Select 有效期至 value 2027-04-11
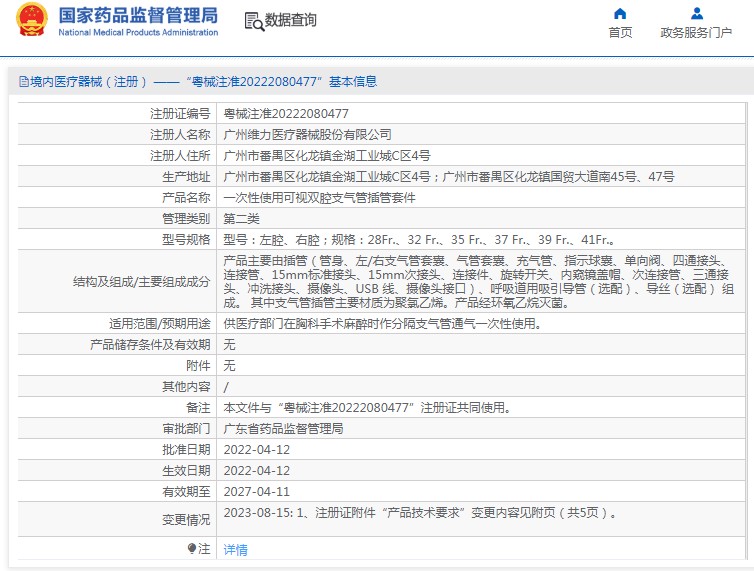Screen dimensions: 754x571 pyautogui.click(x=257, y=492)
